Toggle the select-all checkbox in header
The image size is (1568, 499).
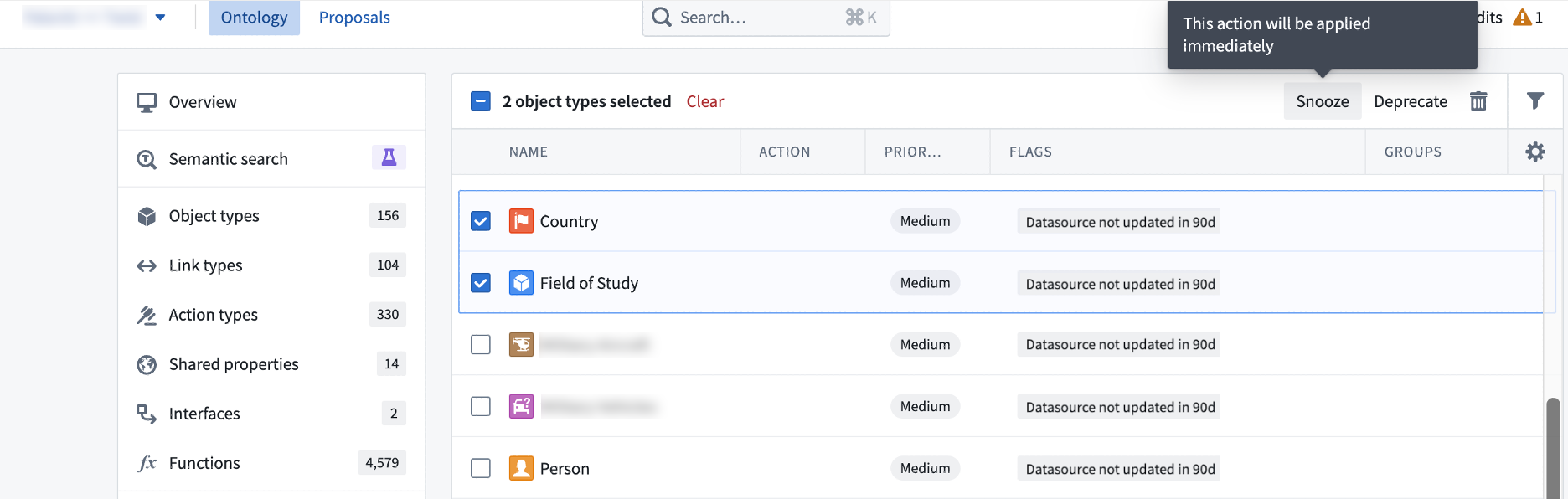tap(481, 101)
